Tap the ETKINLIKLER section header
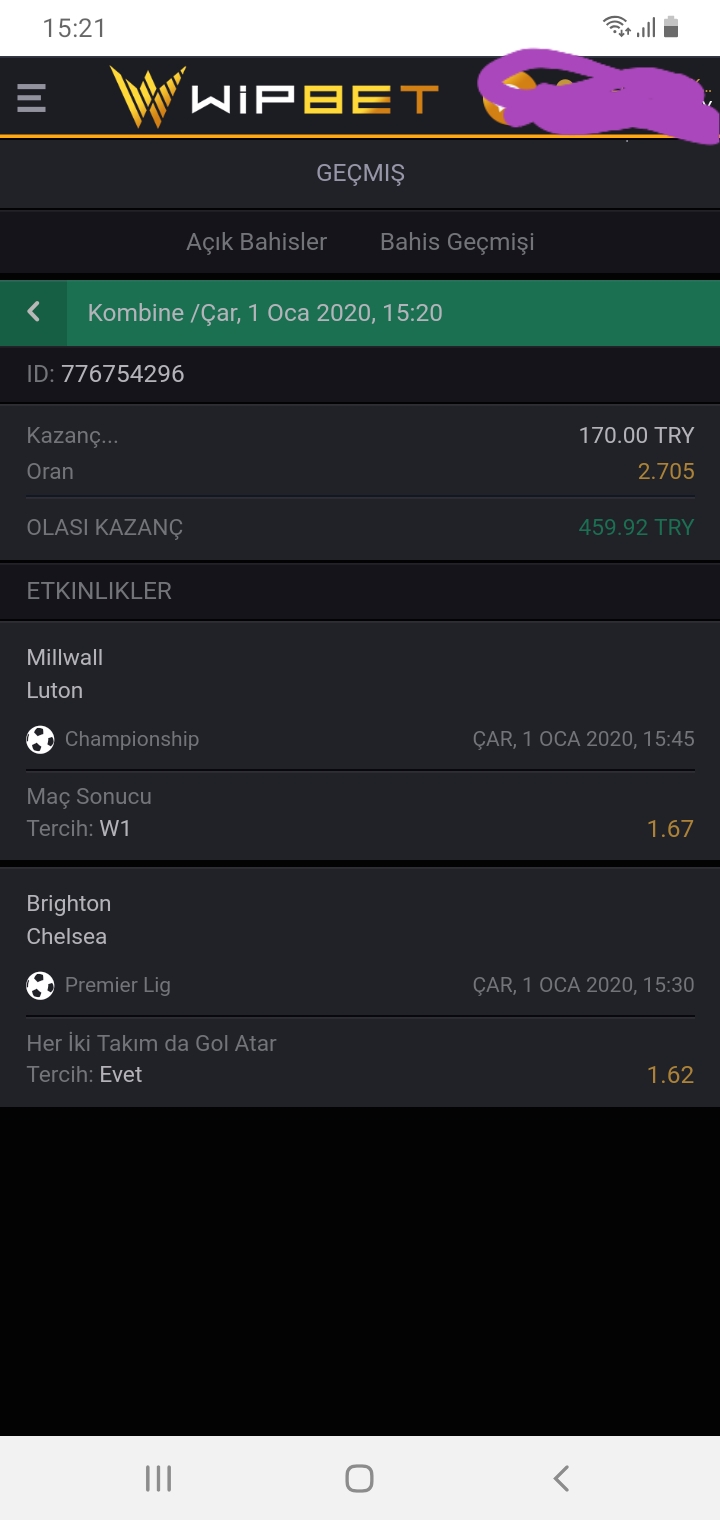 pyautogui.click(x=99, y=591)
